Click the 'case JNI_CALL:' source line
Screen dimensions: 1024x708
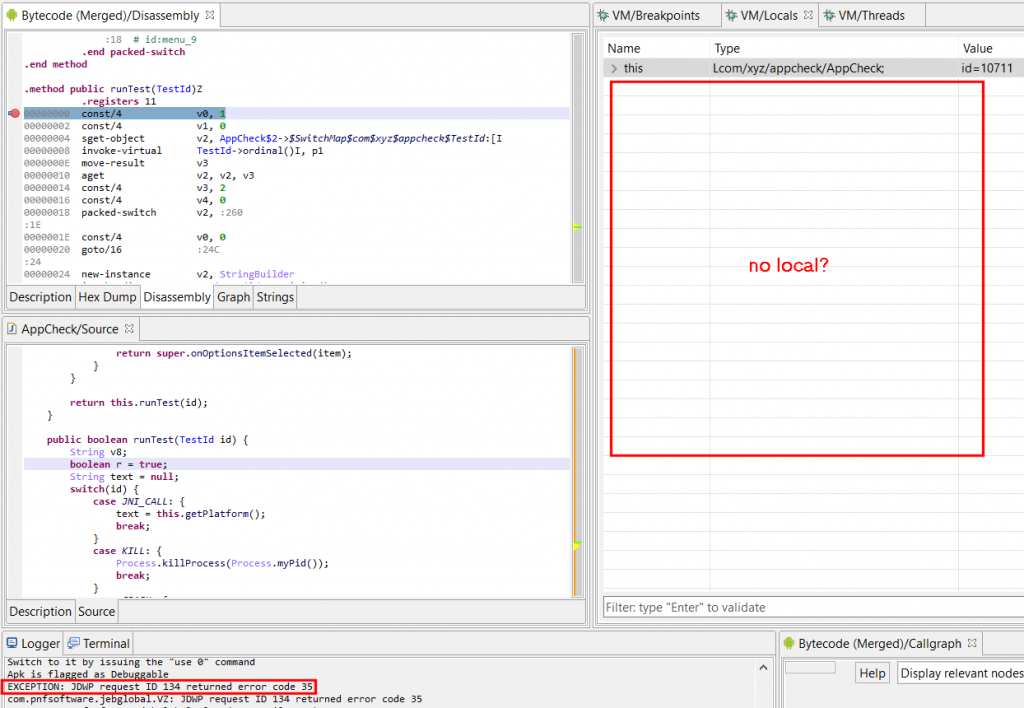coord(138,502)
